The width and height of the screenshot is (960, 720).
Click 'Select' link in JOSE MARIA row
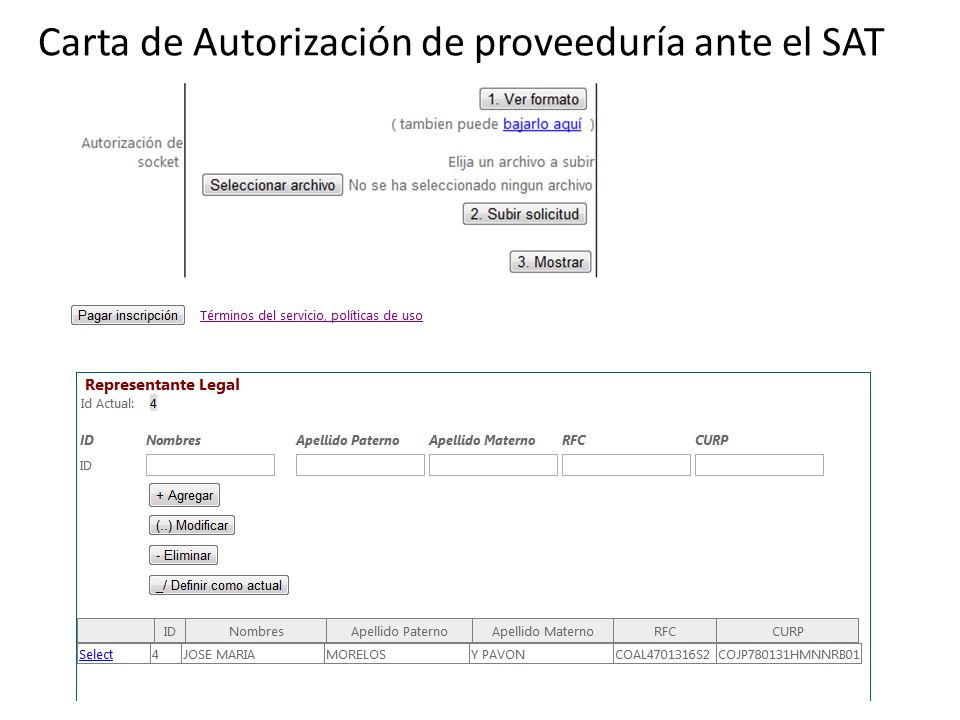(x=96, y=654)
